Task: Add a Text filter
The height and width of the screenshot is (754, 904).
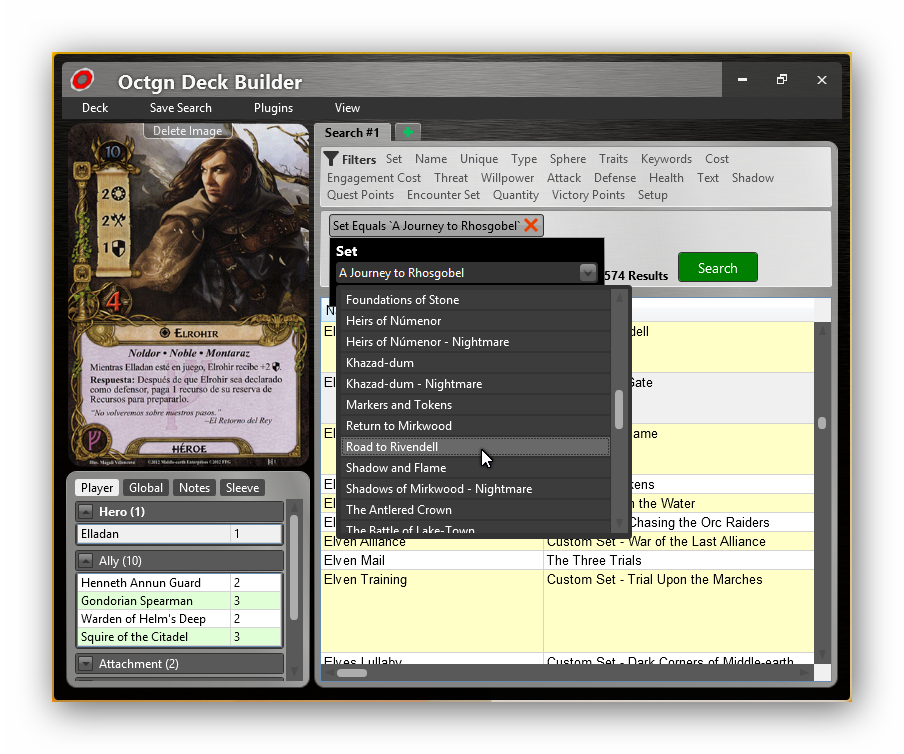Action: coord(707,178)
